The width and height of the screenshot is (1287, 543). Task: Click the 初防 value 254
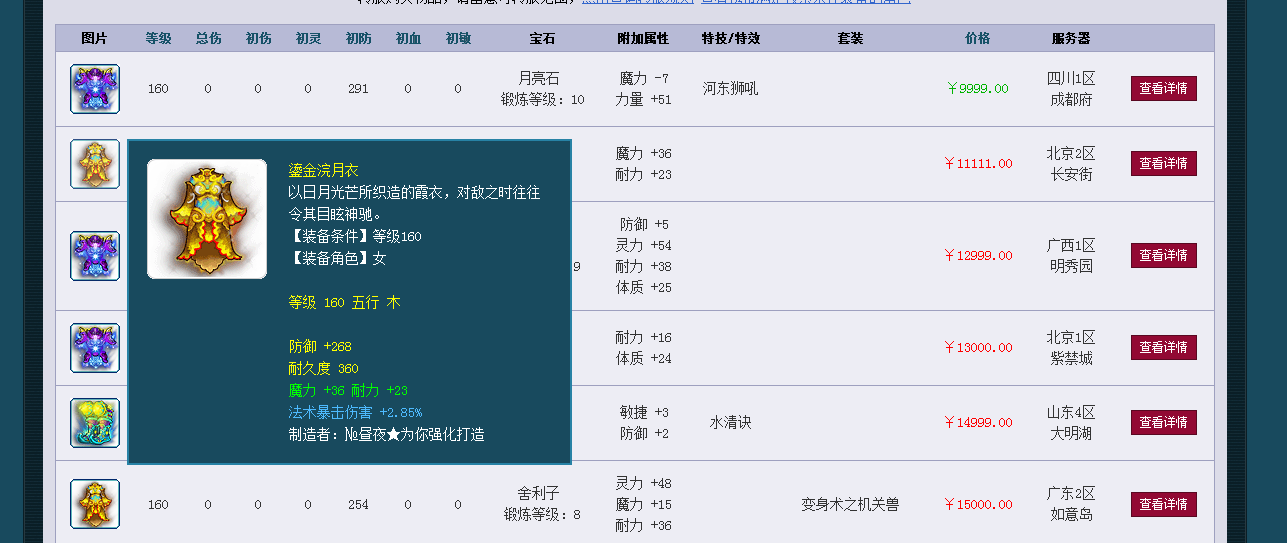coord(358,504)
